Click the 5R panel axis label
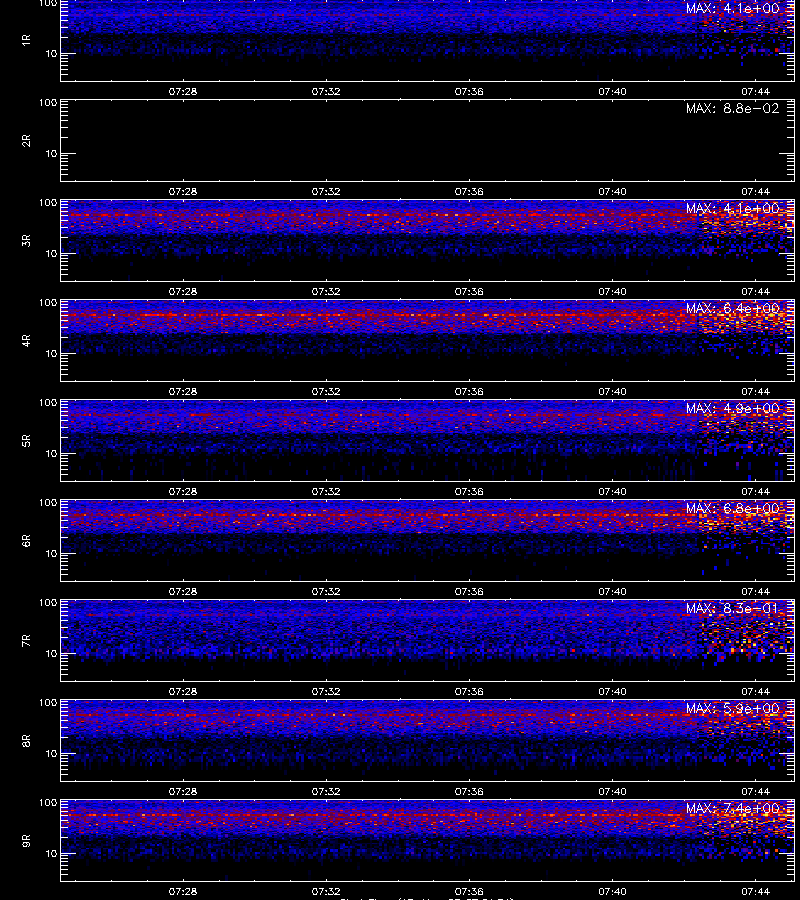This screenshot has height=900, width=800. pos(26,441)
